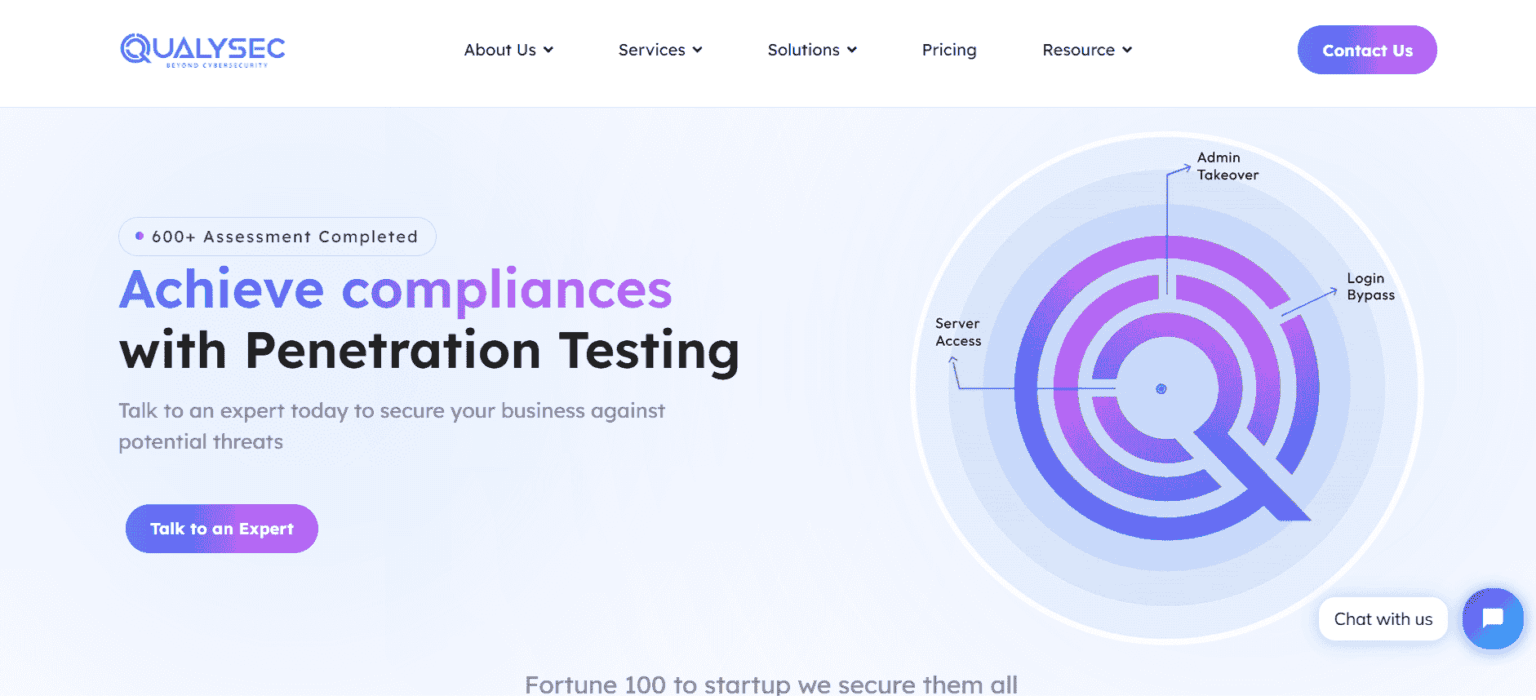The height and width of the screenshot is (700, 1536).
Task: Click the Achieve compliances headline
Action: coord(394,289)
